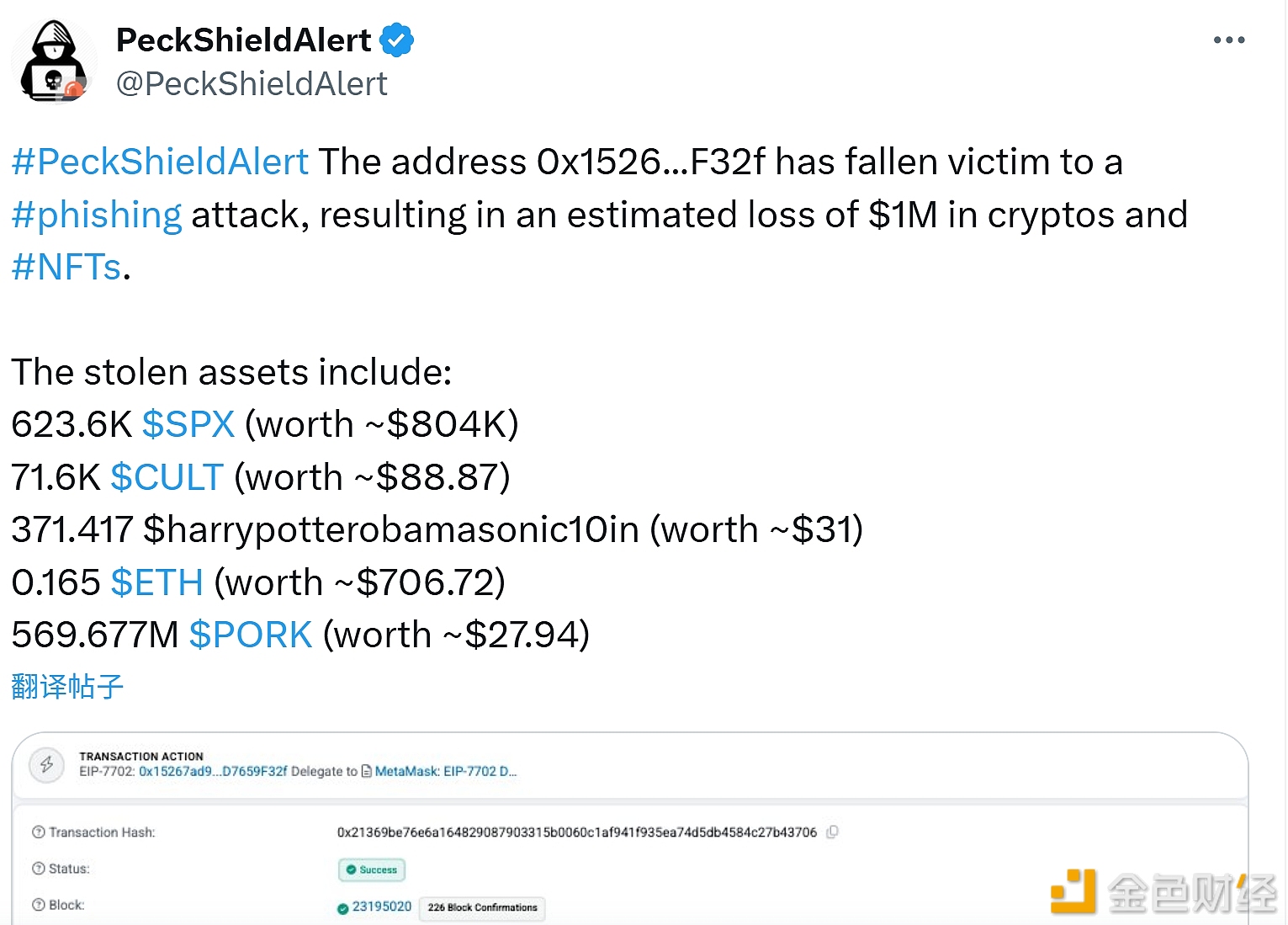The image size is (1288, 925).
Task: Open block number 23195020
Action: click(382, 906)
